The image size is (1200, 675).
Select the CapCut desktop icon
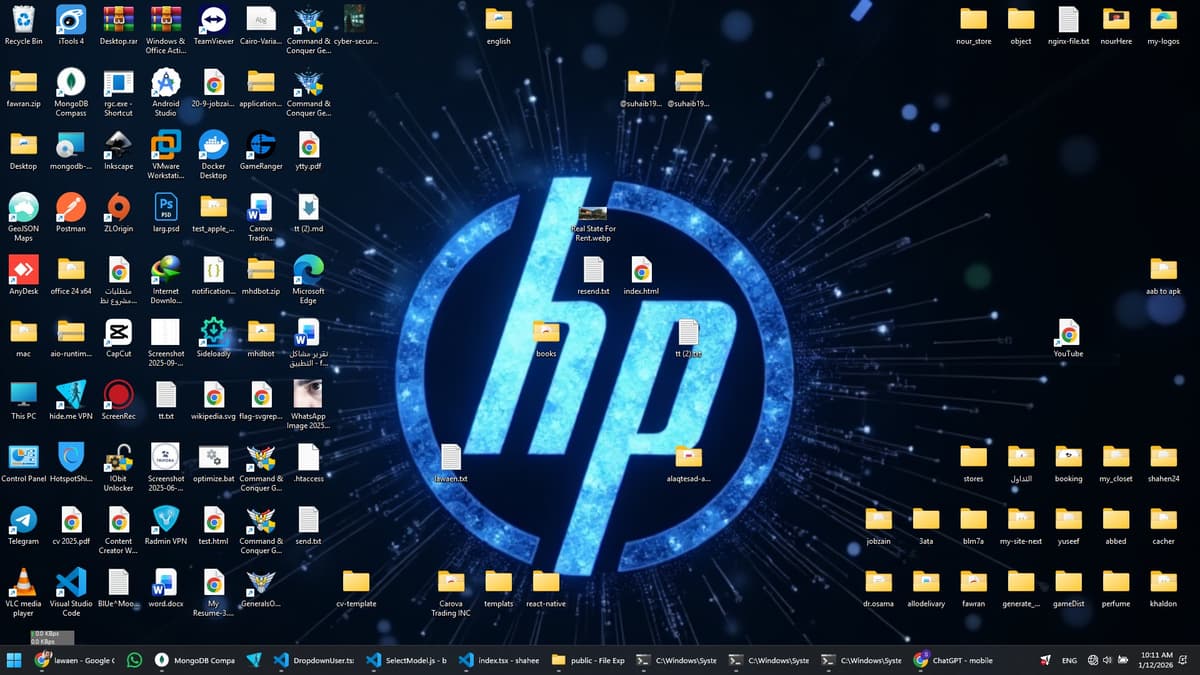coord(118,333)
